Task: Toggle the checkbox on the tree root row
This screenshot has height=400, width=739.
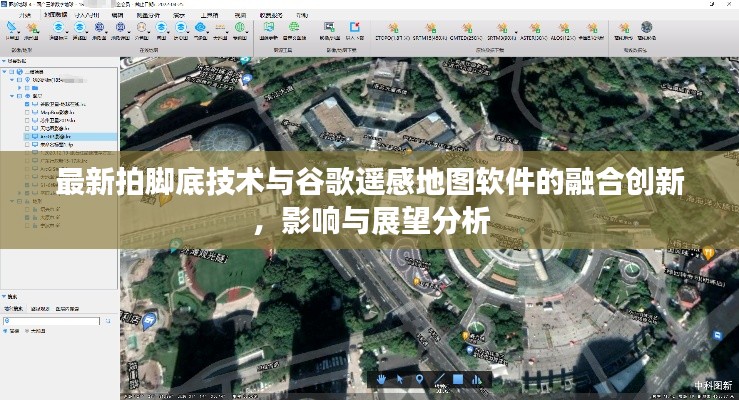Action: click(x=12, y=72)
